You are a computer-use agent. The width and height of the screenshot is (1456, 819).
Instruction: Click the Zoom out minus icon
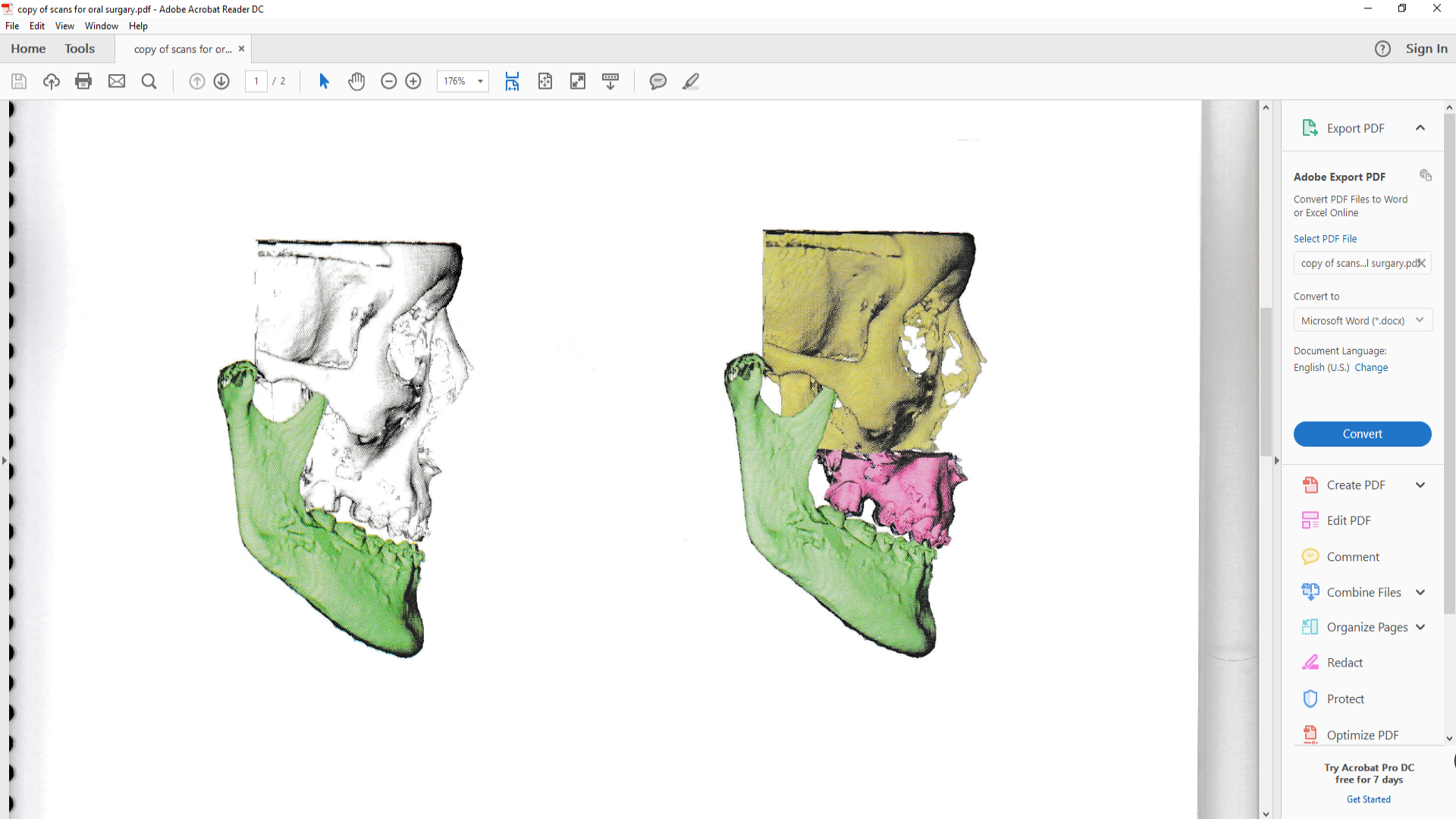388,81
